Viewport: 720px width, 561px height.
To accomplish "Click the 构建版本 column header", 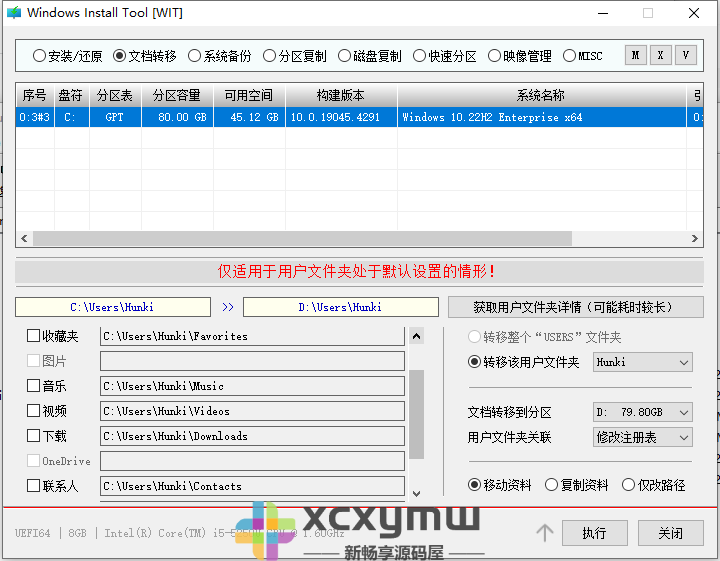I will (341, 95).
